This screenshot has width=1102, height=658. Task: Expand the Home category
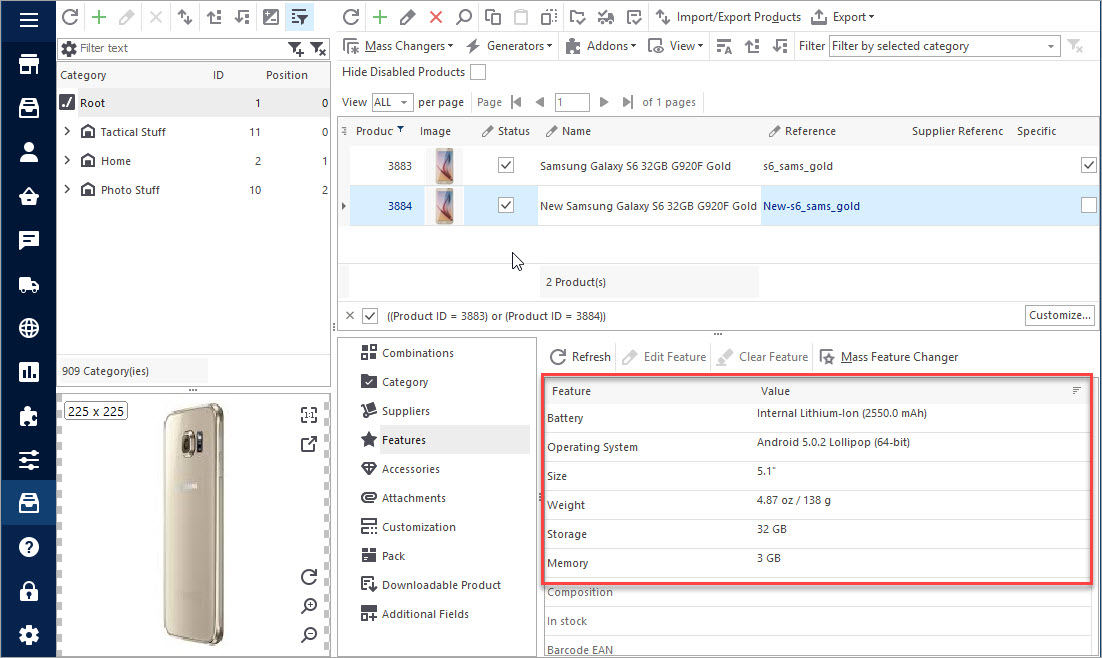point(67,160)
